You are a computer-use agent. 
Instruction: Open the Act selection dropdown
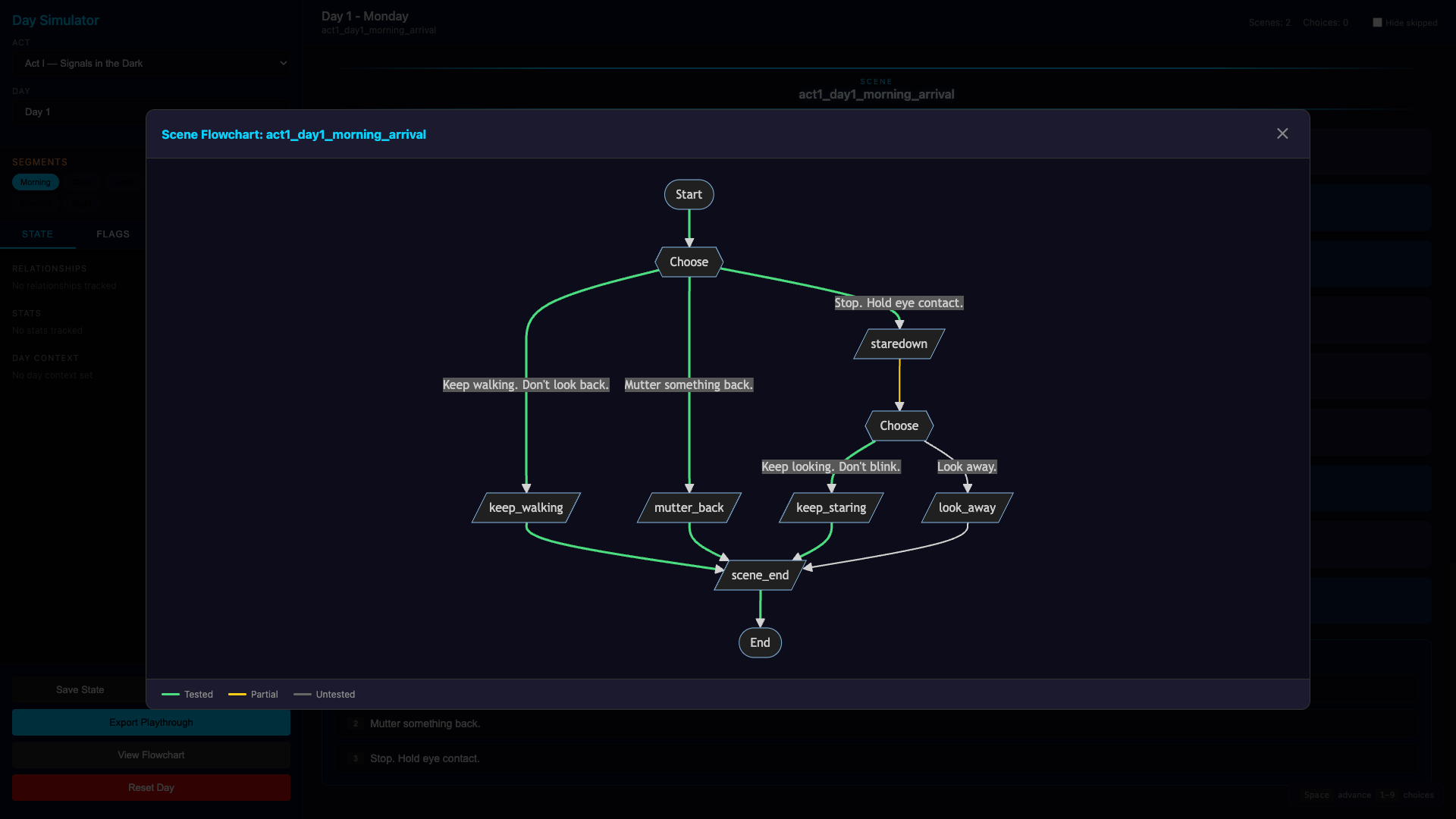(x=152, y=64)
